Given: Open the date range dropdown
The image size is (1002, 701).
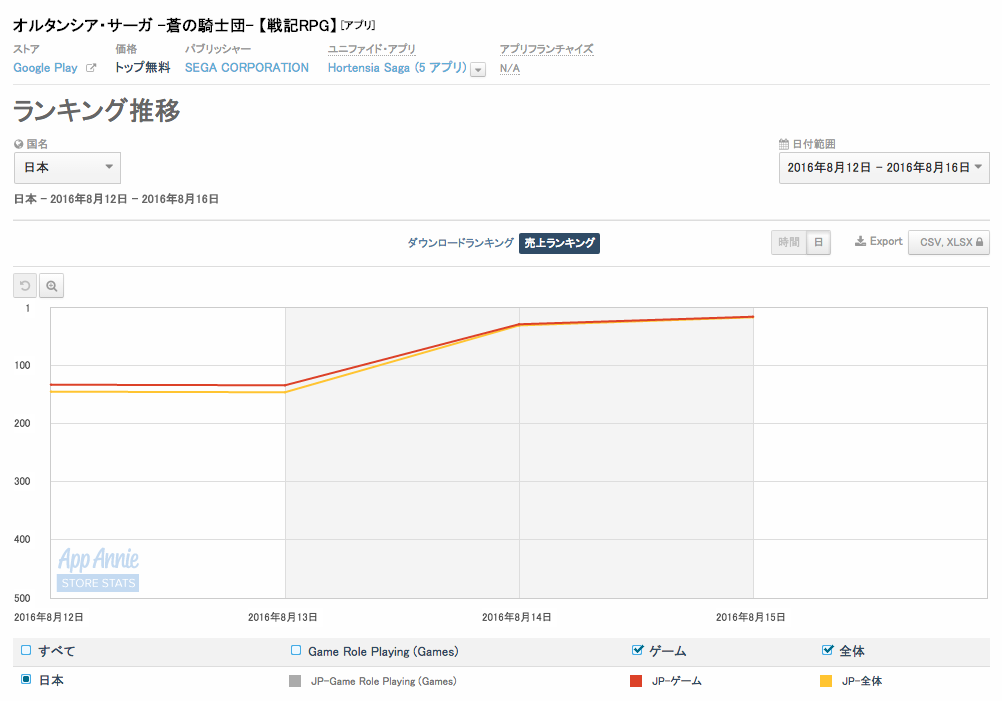Looking at the screenshot, I should click(x=884, y=168).
